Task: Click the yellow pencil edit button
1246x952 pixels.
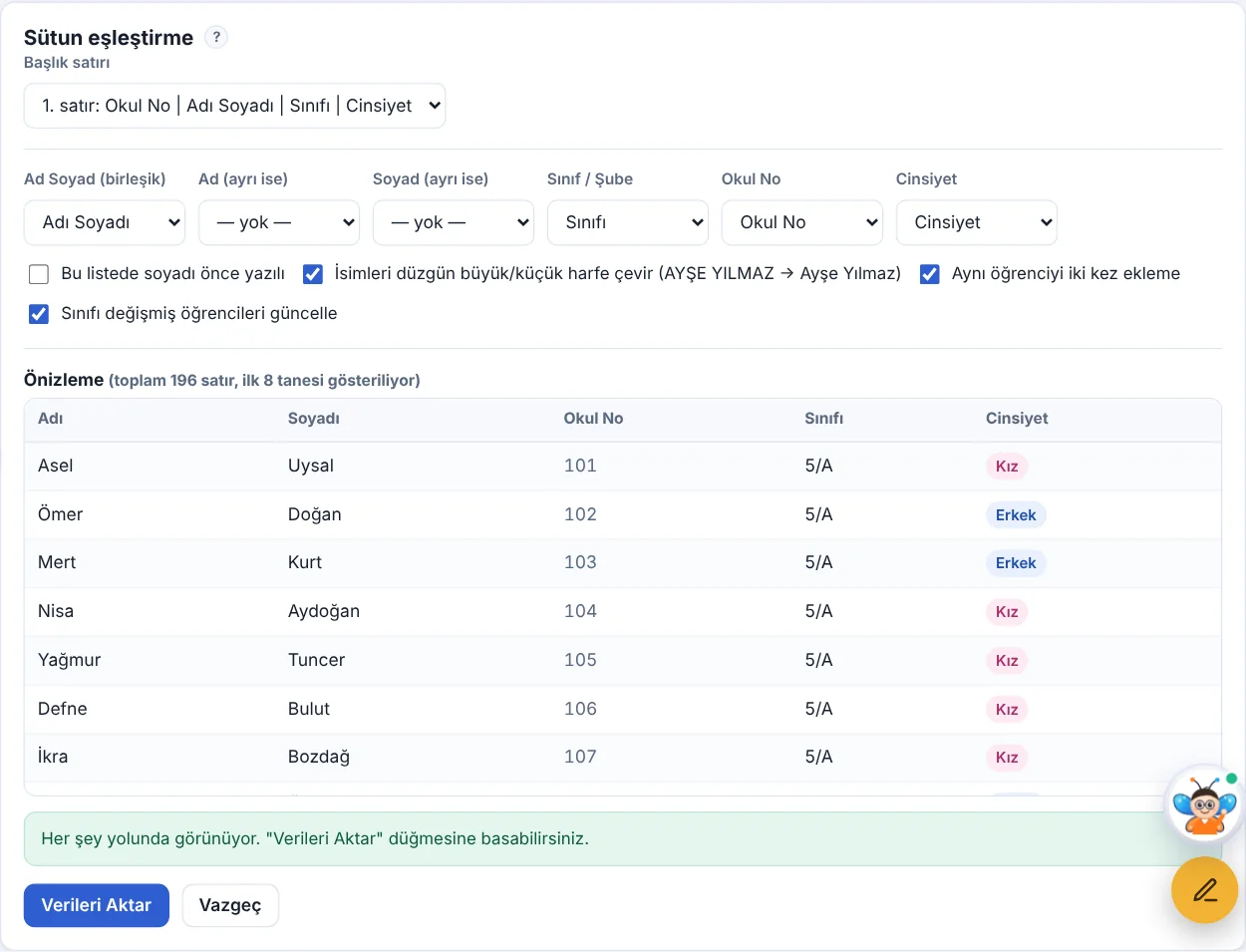Action: coord(1204,890)
